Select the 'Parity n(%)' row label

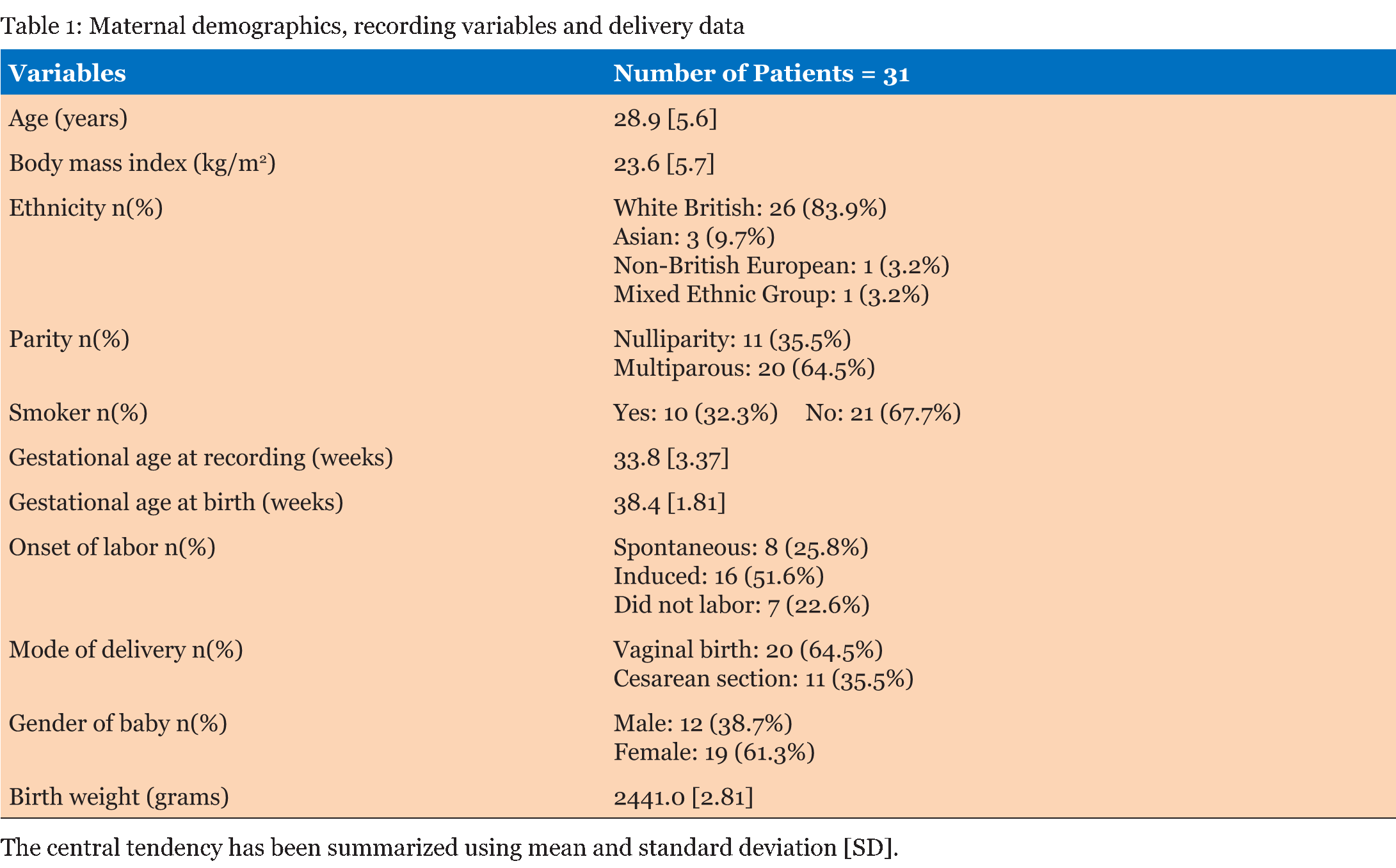point(69,339)
